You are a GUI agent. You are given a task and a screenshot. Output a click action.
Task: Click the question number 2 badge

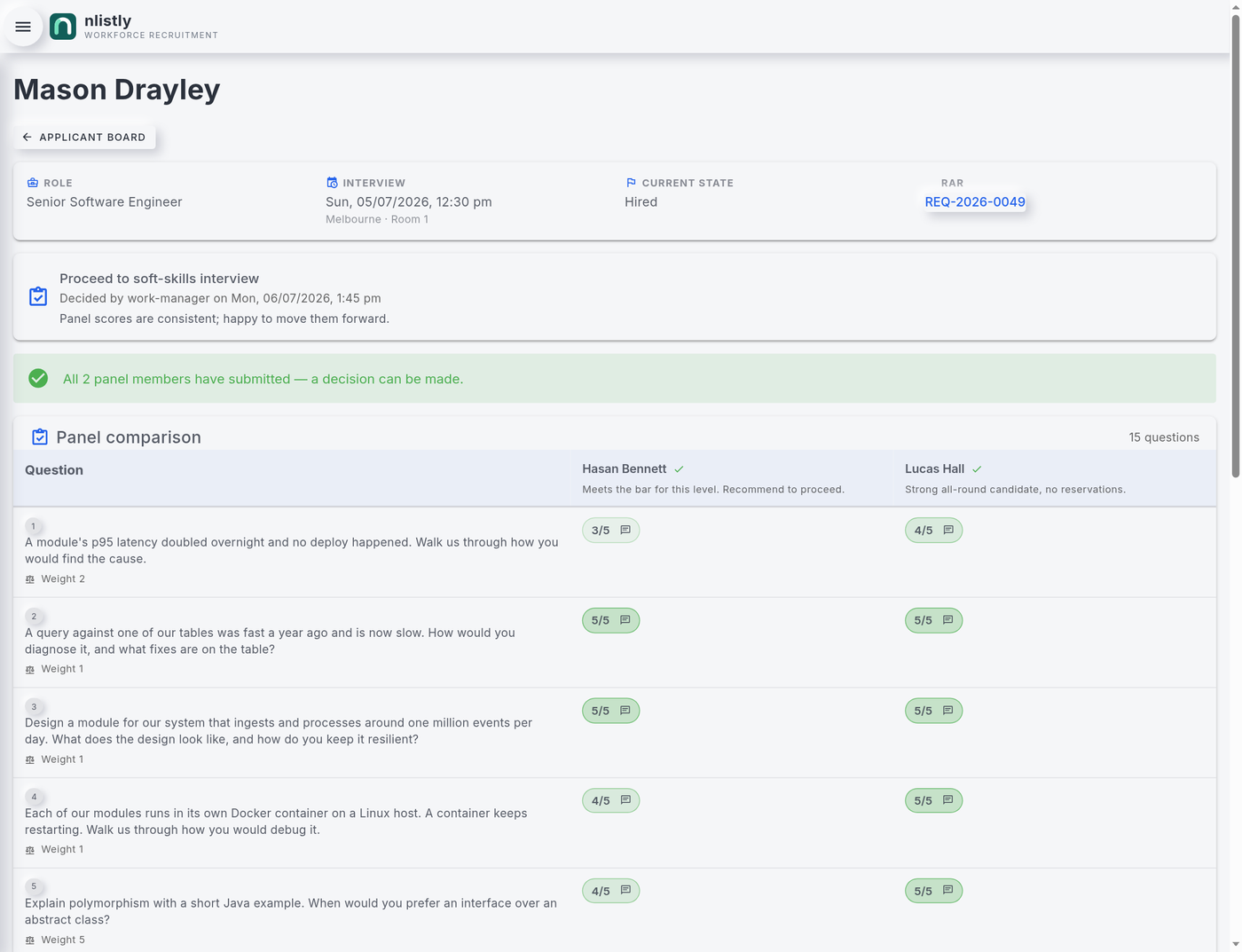coord(34,617)
